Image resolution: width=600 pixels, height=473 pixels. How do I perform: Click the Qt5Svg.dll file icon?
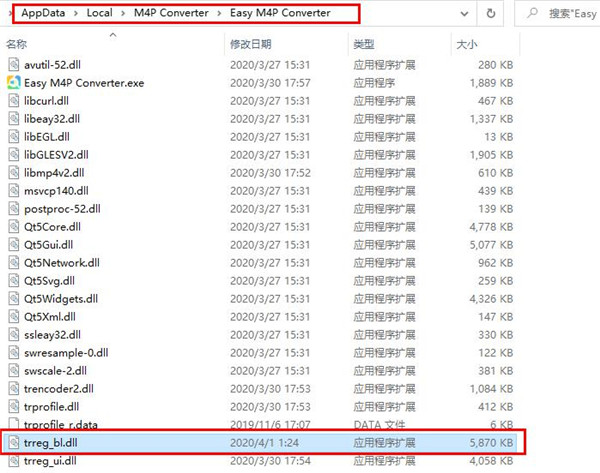(x=14, y=281)
